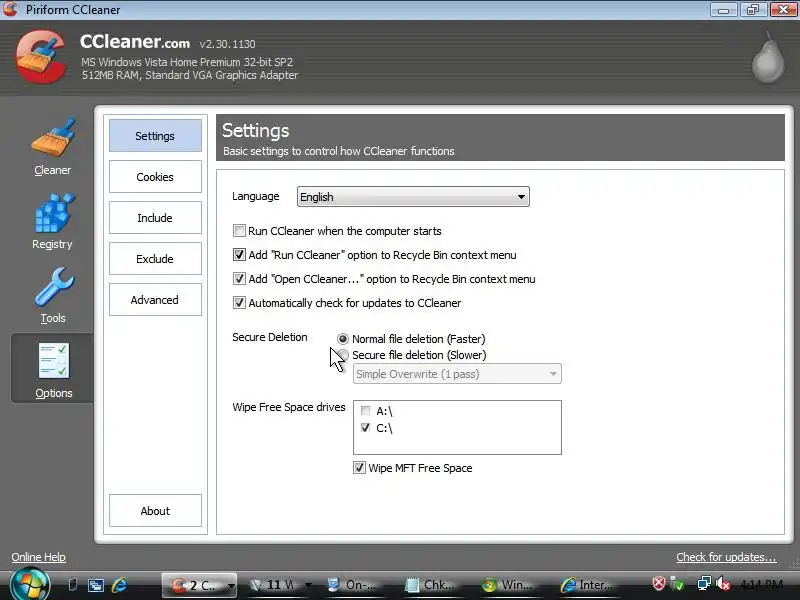Open the Tools section

[53, 295]
